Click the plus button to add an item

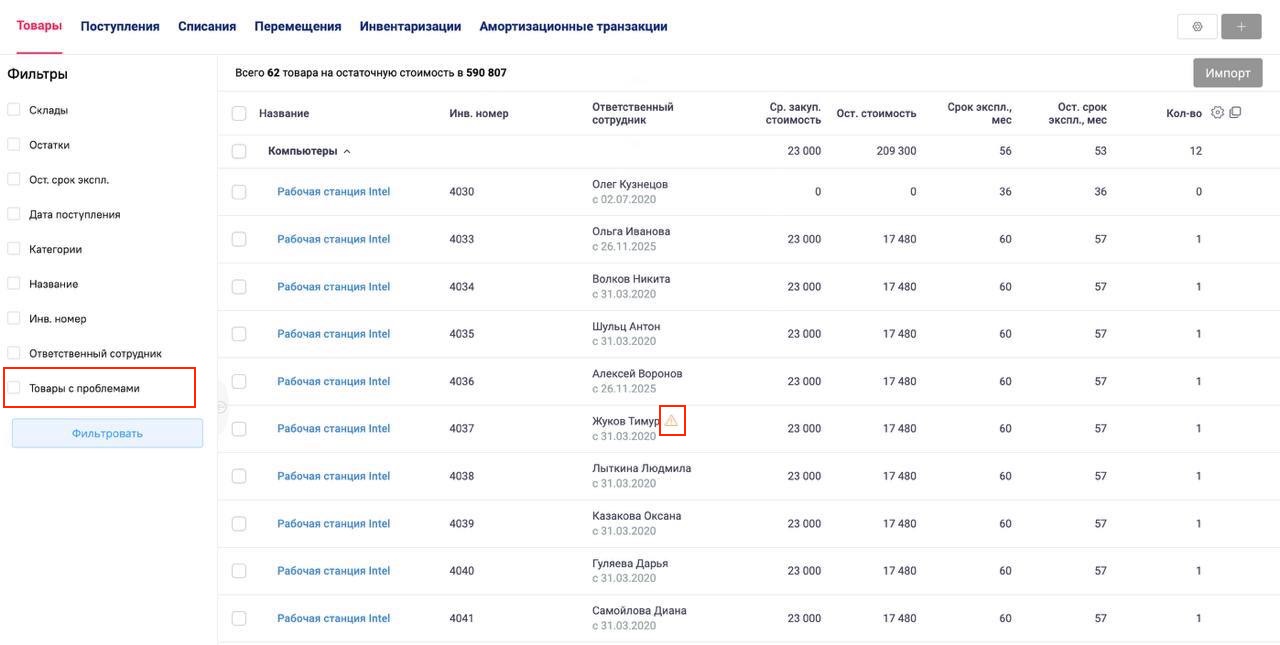point(1241,27)
